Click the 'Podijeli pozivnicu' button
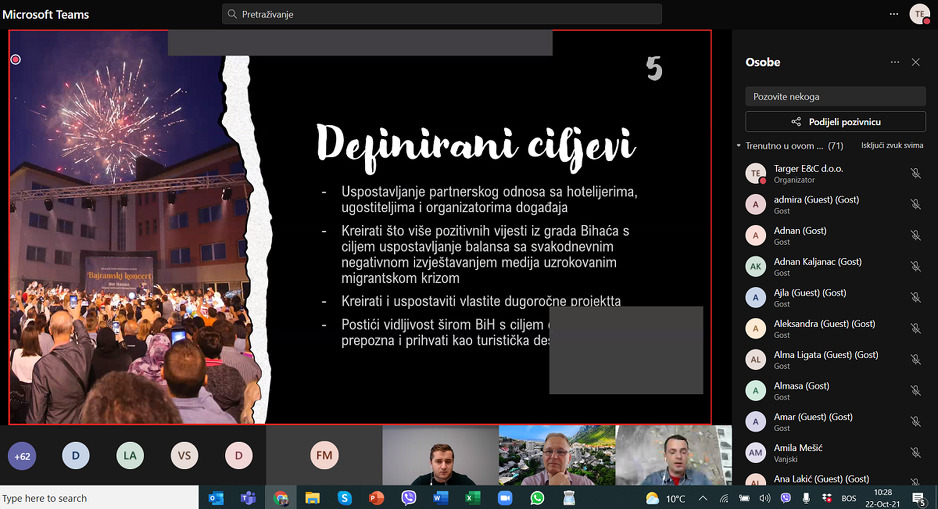 pyautogui.click(x=836, y=121)
